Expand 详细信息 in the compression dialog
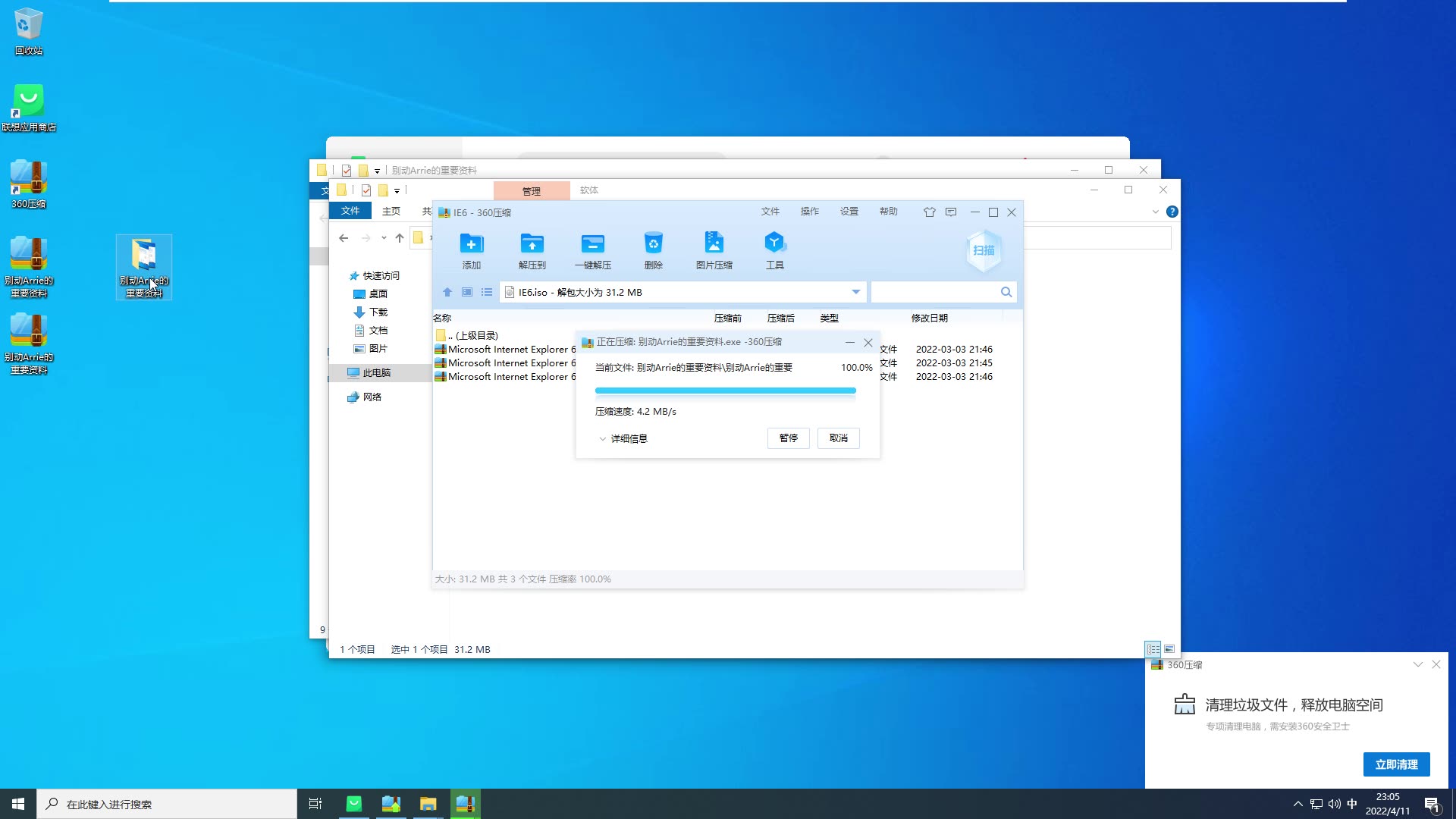The width and height of the screenshot is (1456, 819). (x=623, y=438)
